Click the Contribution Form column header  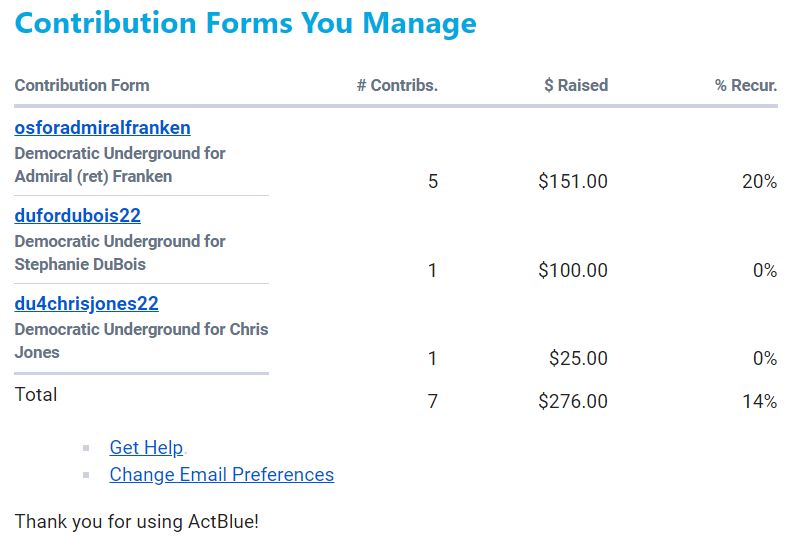pos(82,86)
